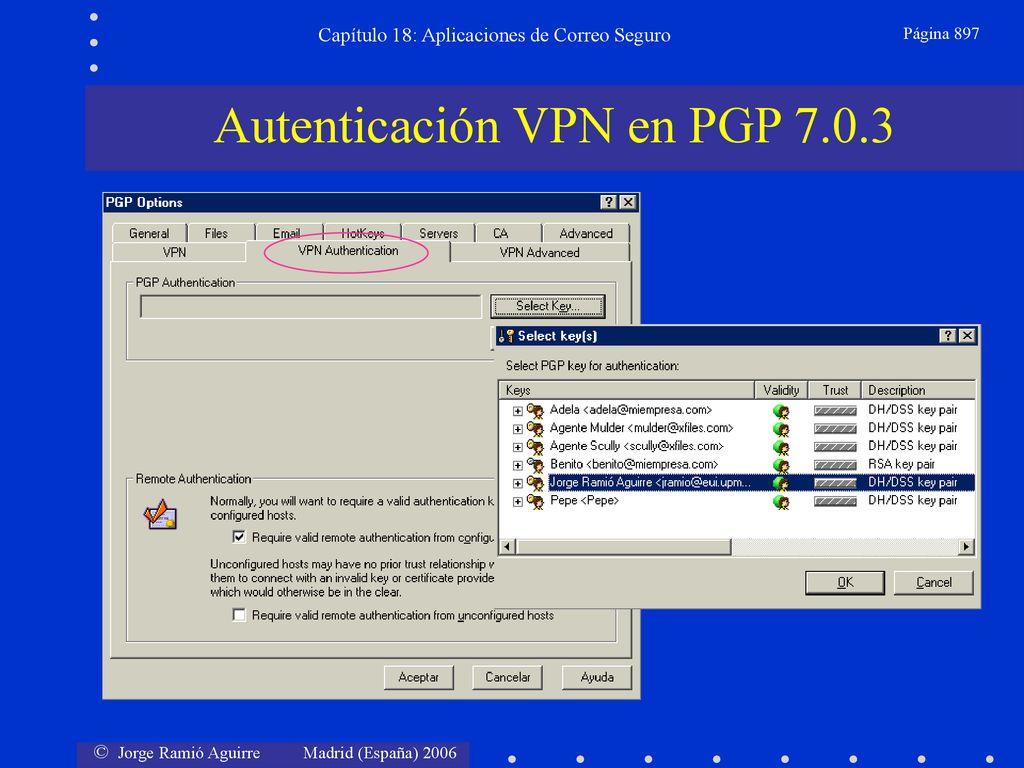Click the trust bar in Benito's row
This screenshot has height=768, width=1024.
click(835, 465)
